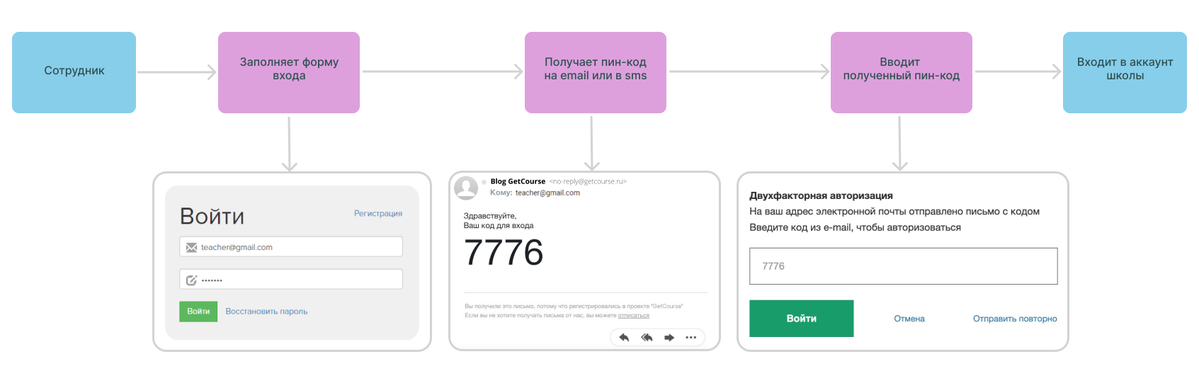Screen dimensions: 1199x388
Task: Click the reply-all double arrow icon
Action: coord(646,337)
